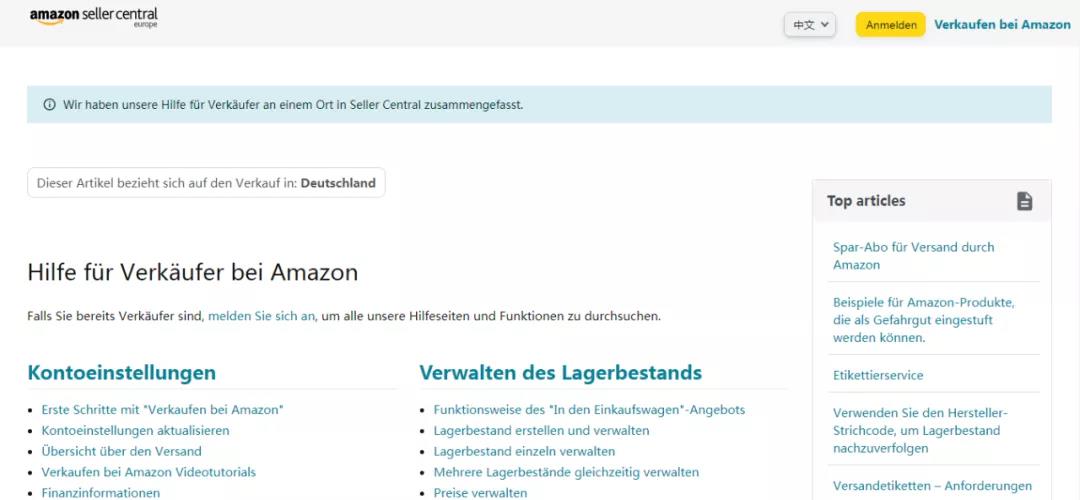The height and width of the screenshot is (500, 1080).
Task: Click the Hilfe für Verkäufer bei Amazon title
Action: coord(193,273)
